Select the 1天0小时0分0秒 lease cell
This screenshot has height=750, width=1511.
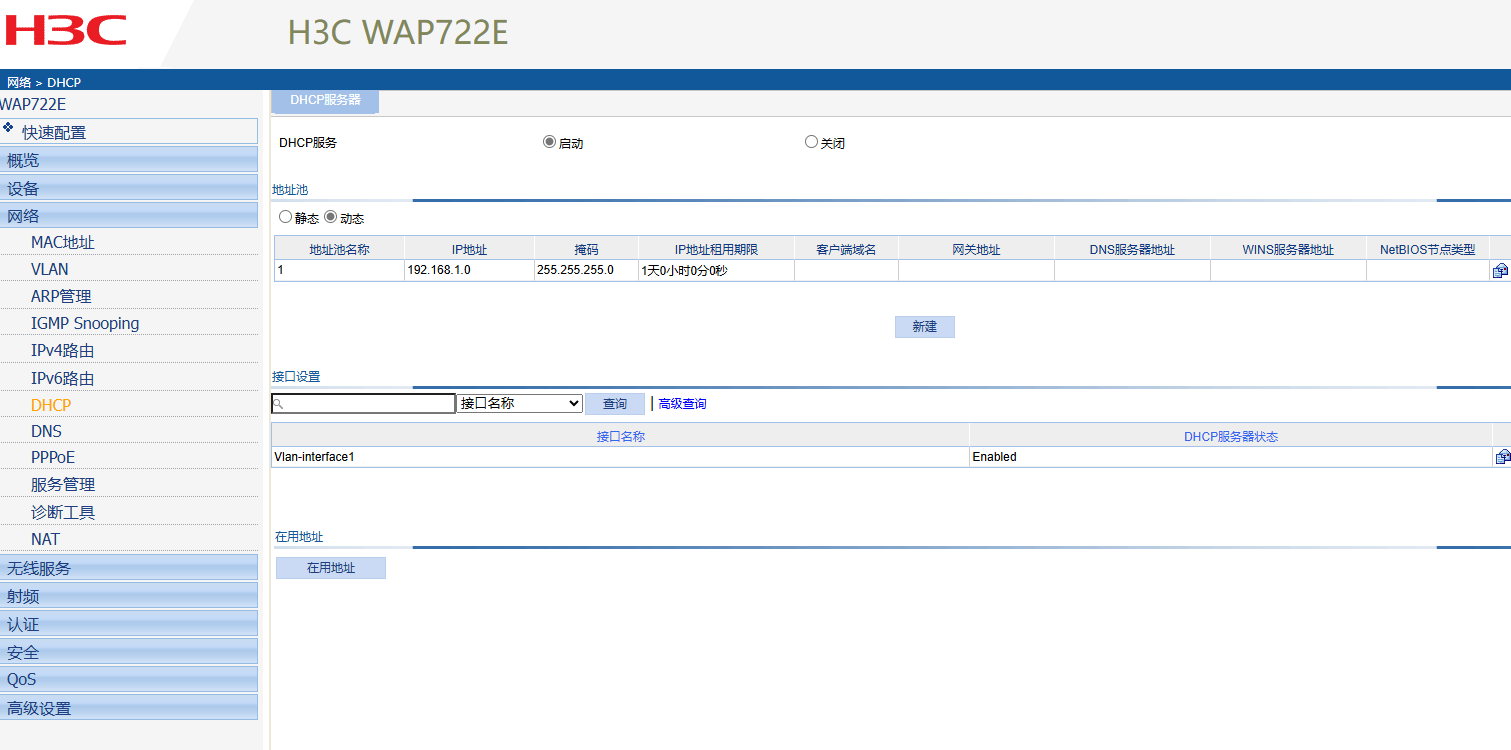pos(716,270)
